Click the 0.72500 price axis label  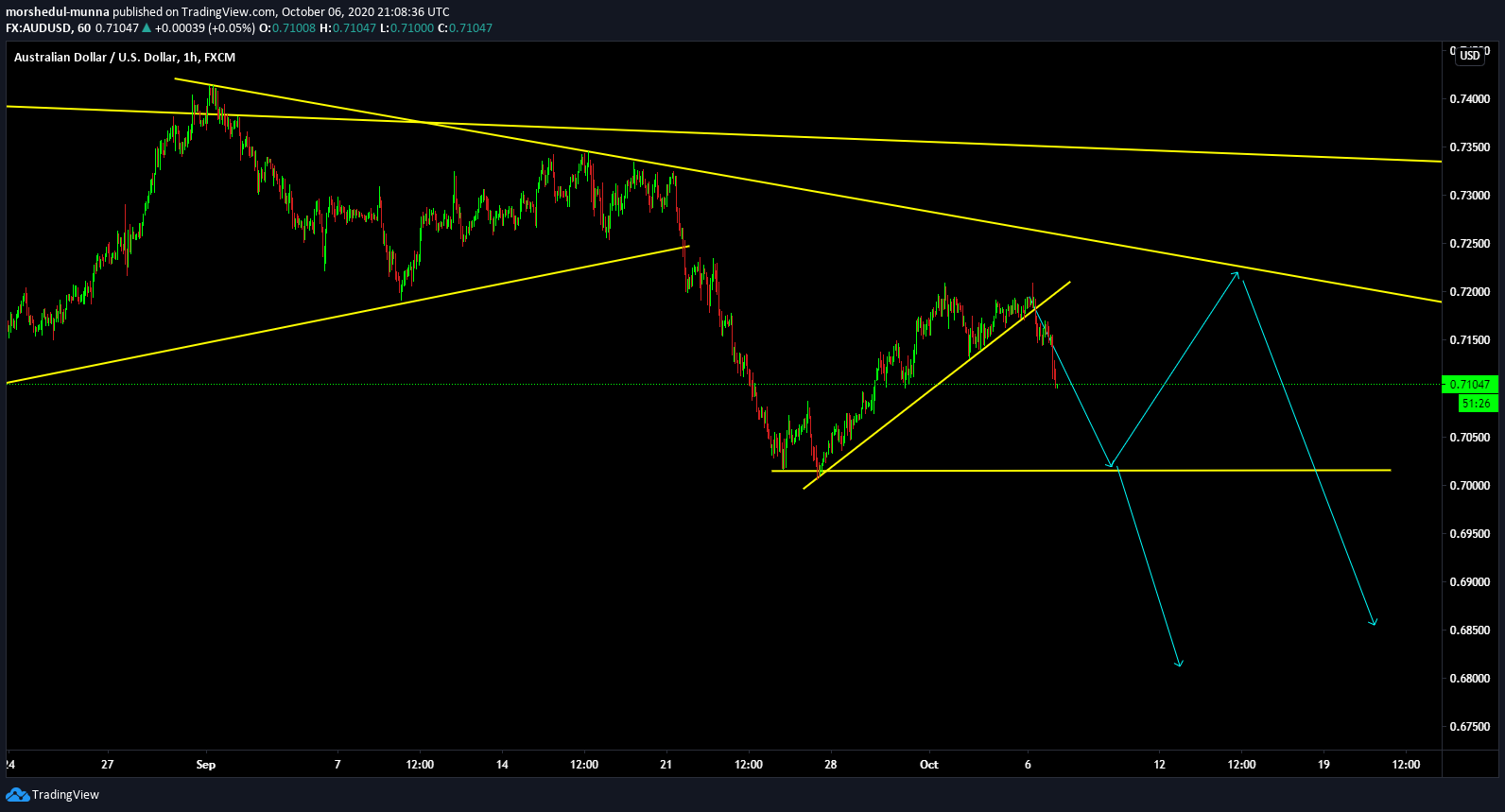point(1469,244)
